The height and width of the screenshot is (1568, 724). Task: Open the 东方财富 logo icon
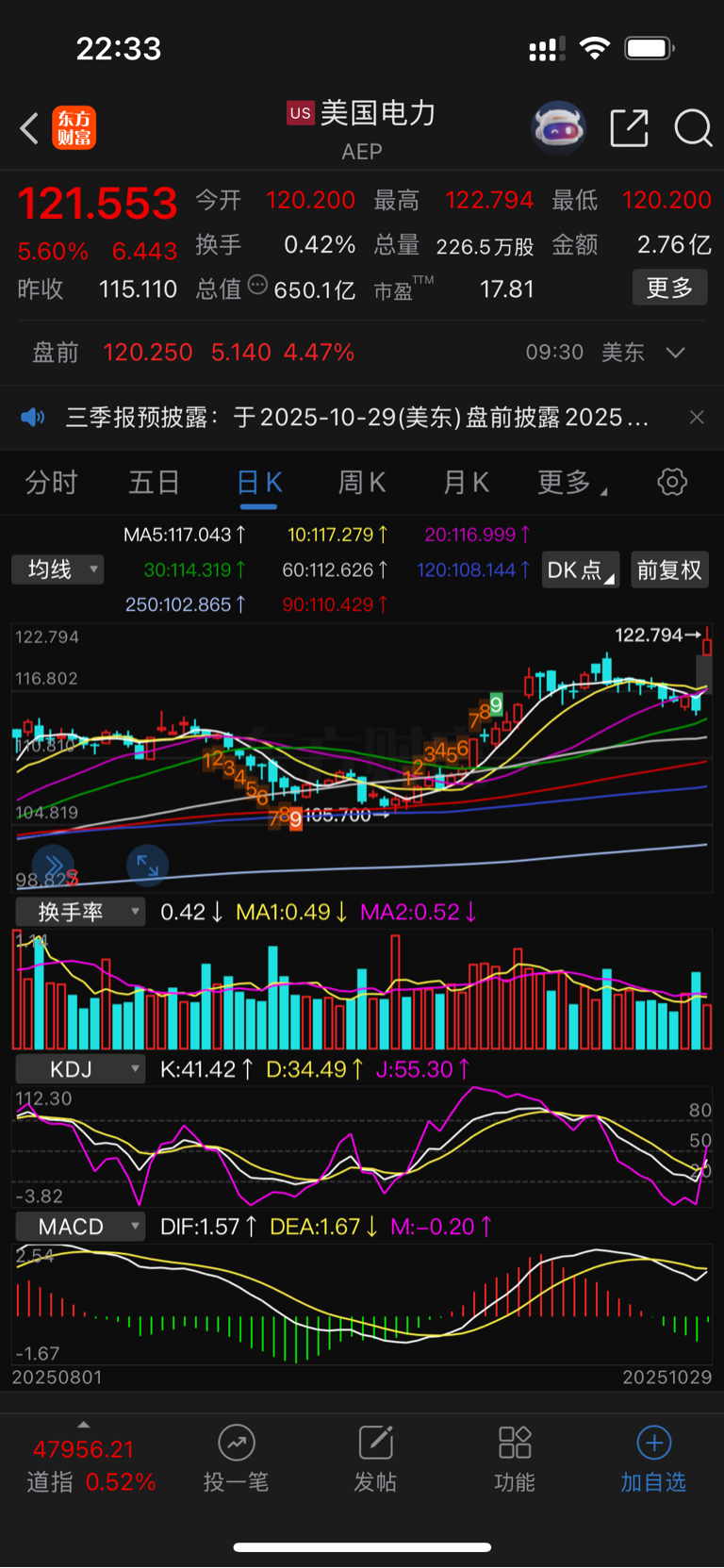(74, 128)
